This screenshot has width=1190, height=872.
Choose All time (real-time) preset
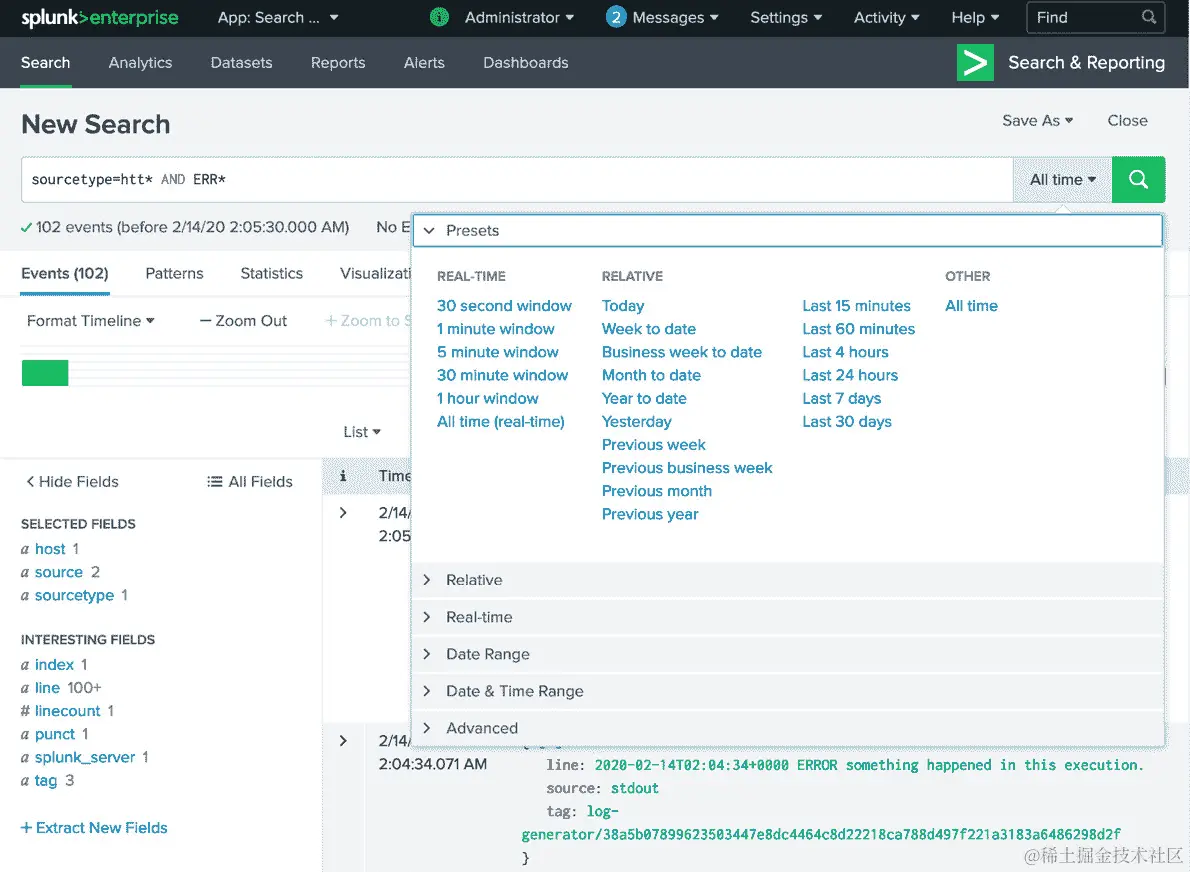[500, 422]
